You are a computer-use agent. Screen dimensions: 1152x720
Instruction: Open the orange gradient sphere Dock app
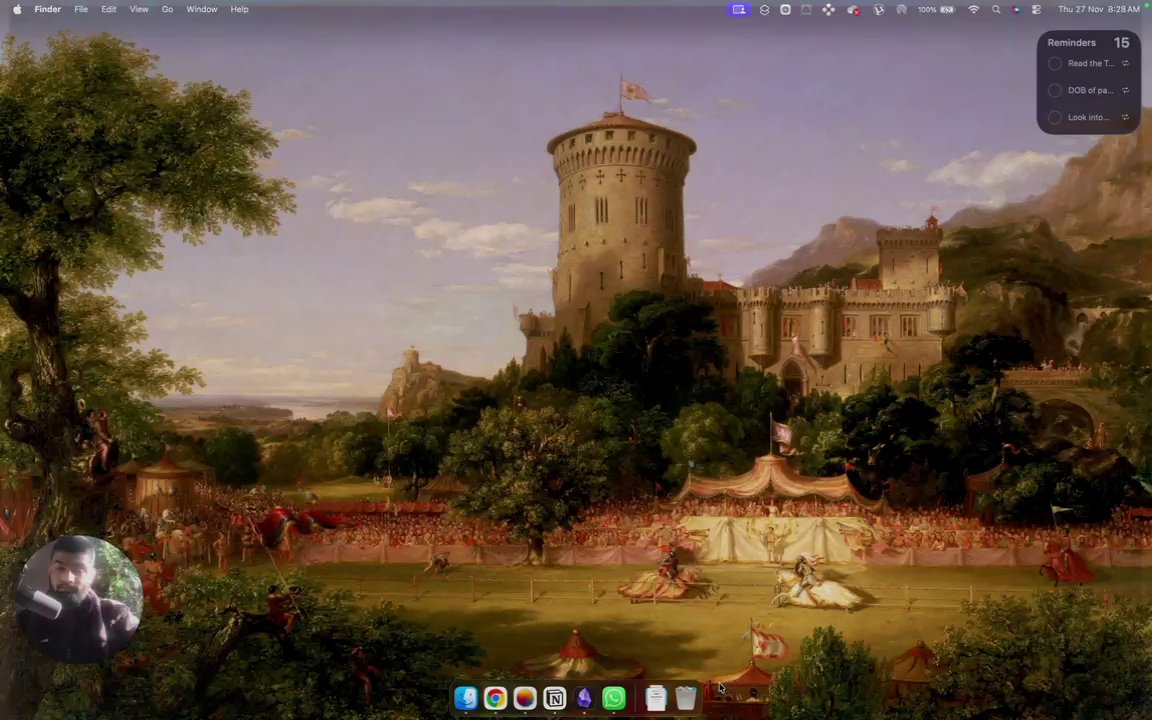tap(525, 698)
